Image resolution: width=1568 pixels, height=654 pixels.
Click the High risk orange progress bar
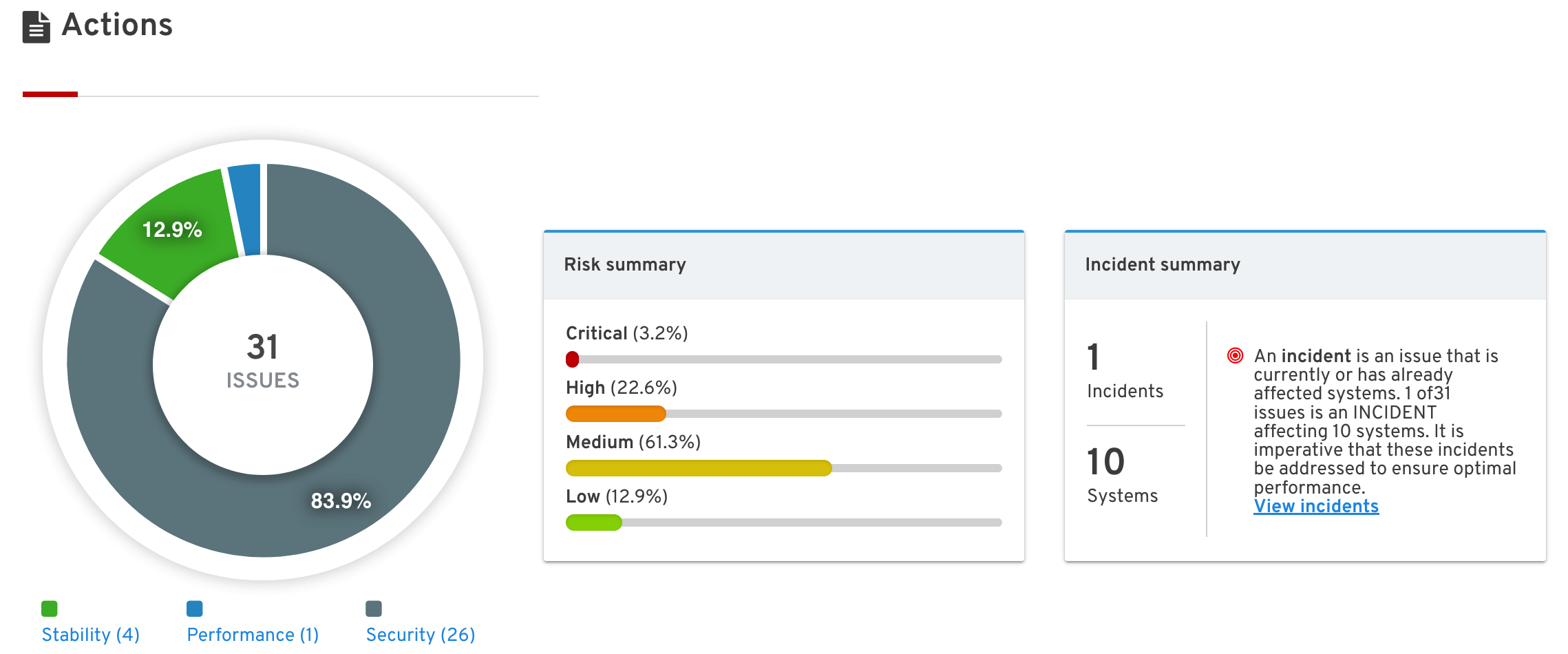[x=615, y=414]
